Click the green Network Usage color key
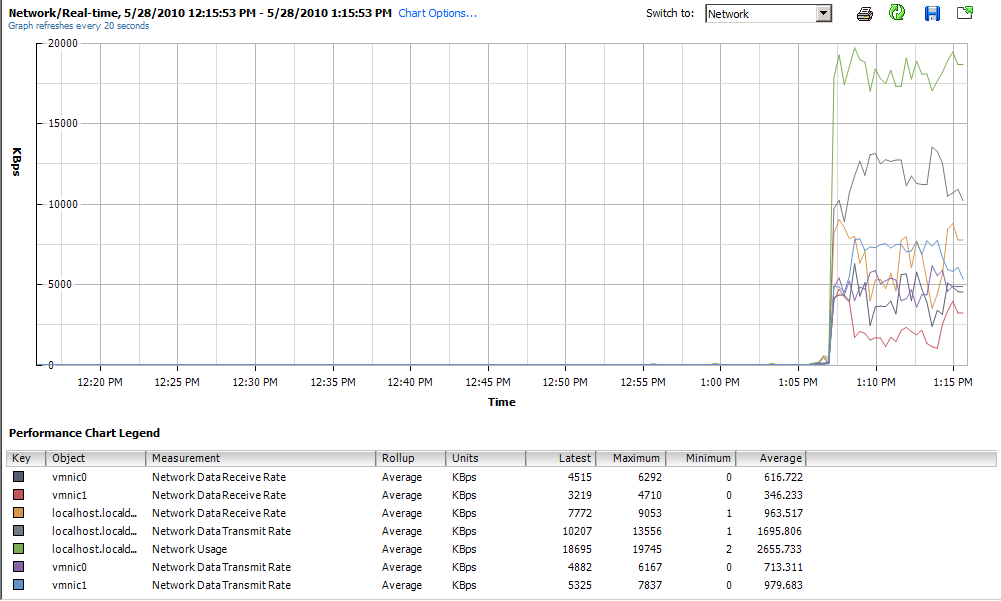This screenshot has width=1001, height=601. point(18,550)
